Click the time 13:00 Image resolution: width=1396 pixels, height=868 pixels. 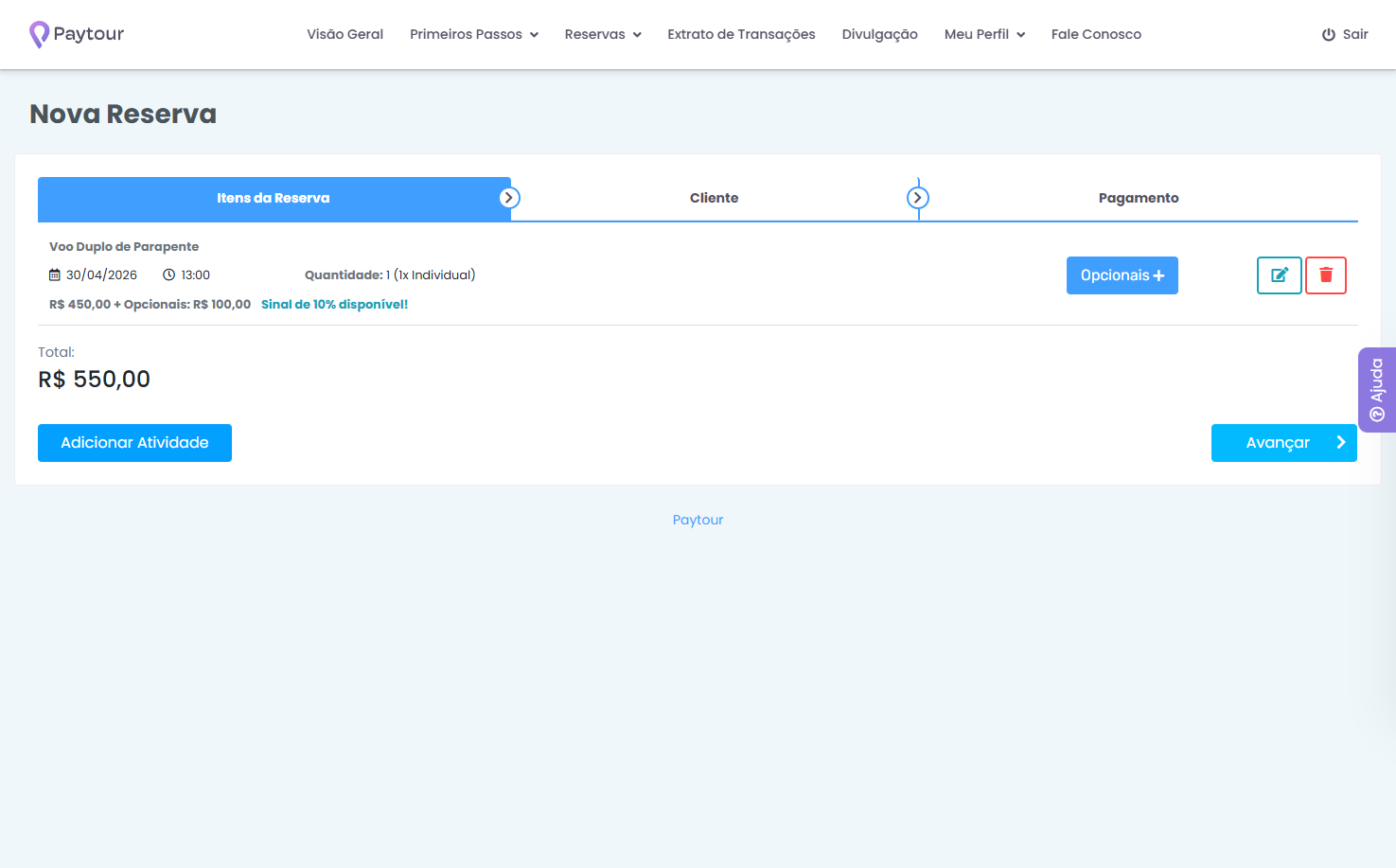(196, 275)
